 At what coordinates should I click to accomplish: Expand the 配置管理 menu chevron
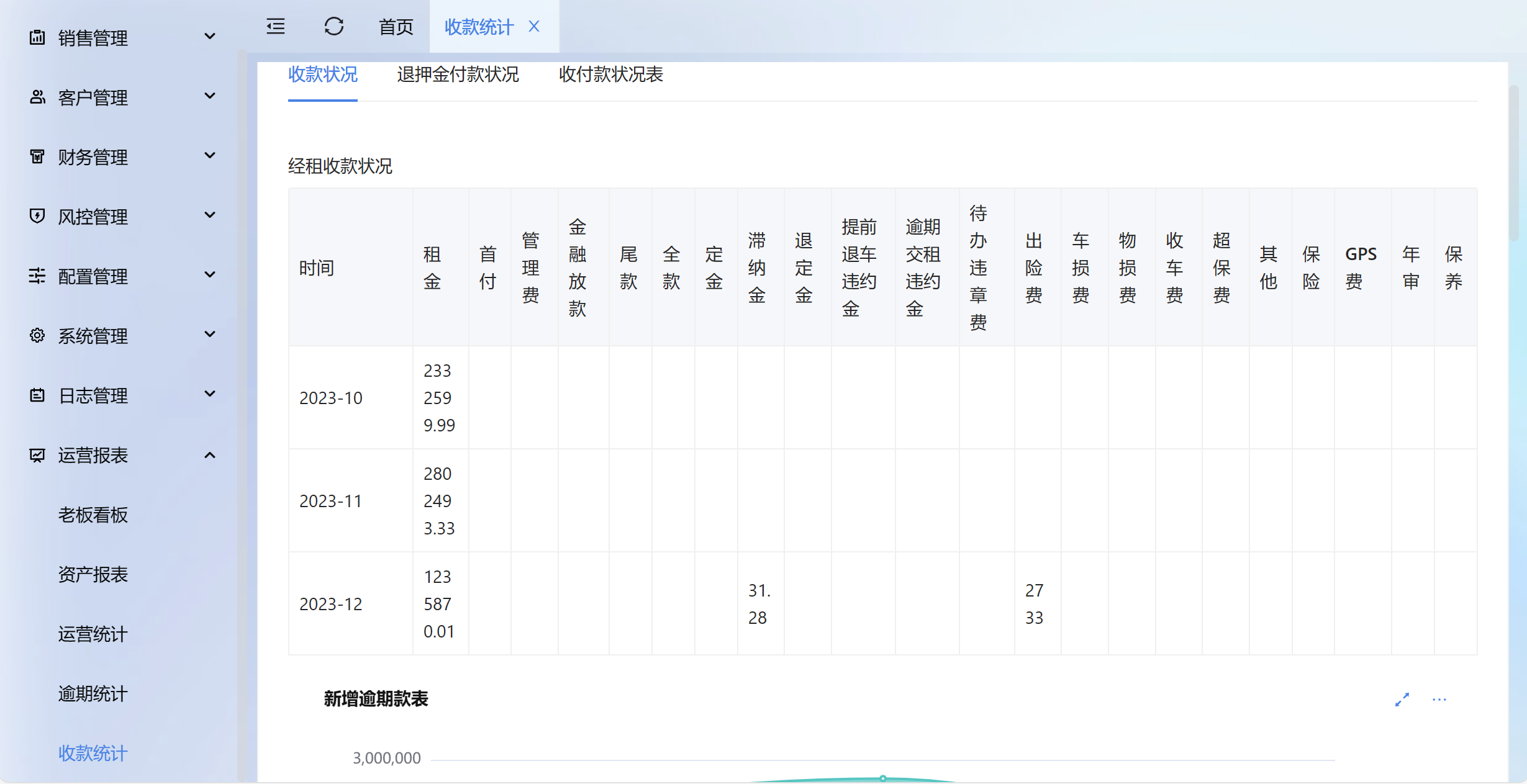tap(210, 275)
